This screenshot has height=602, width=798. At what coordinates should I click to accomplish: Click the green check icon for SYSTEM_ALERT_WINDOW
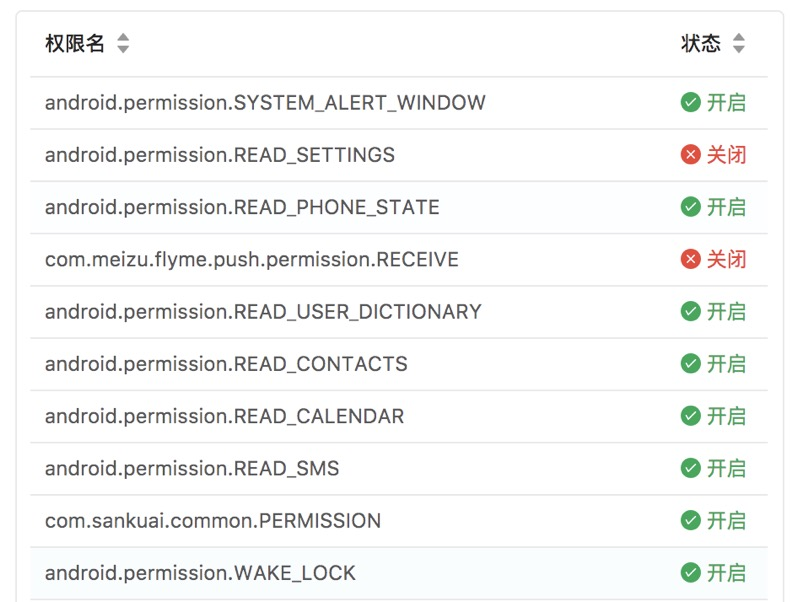pyautogui.click(x=690, y=103)
